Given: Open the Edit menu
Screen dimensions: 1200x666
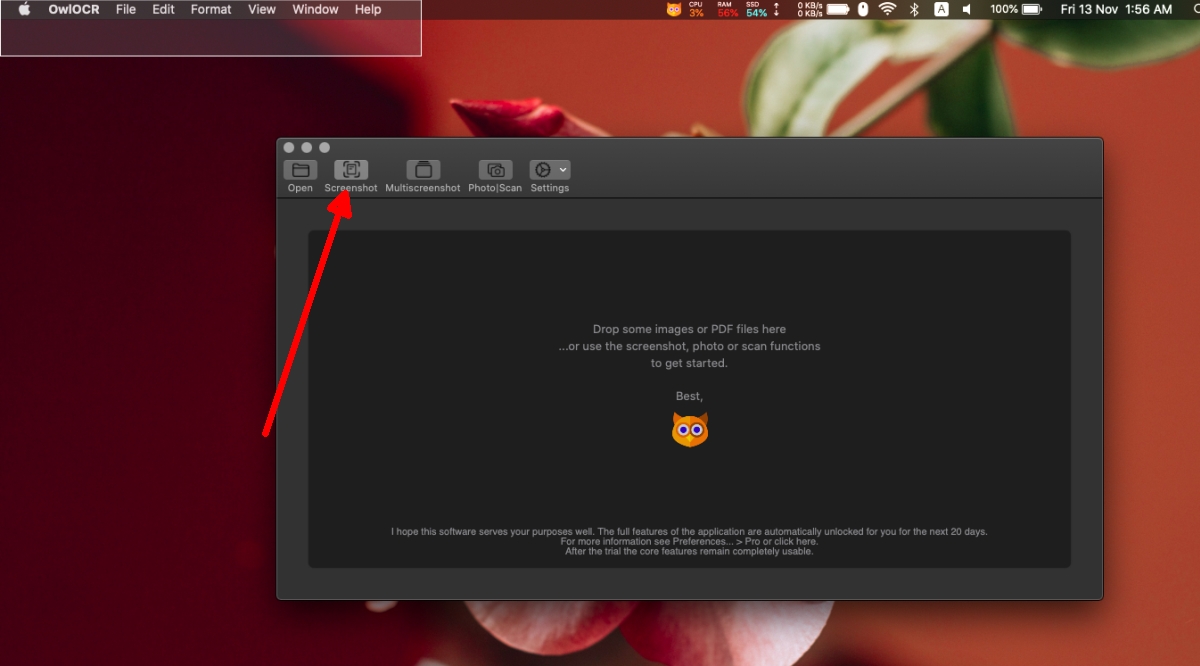Looking at the screenshot, I should (x=163, y=9).
